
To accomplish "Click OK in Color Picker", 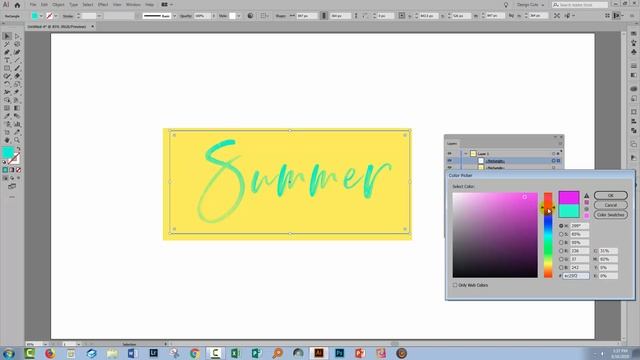I will coord(611,196).
